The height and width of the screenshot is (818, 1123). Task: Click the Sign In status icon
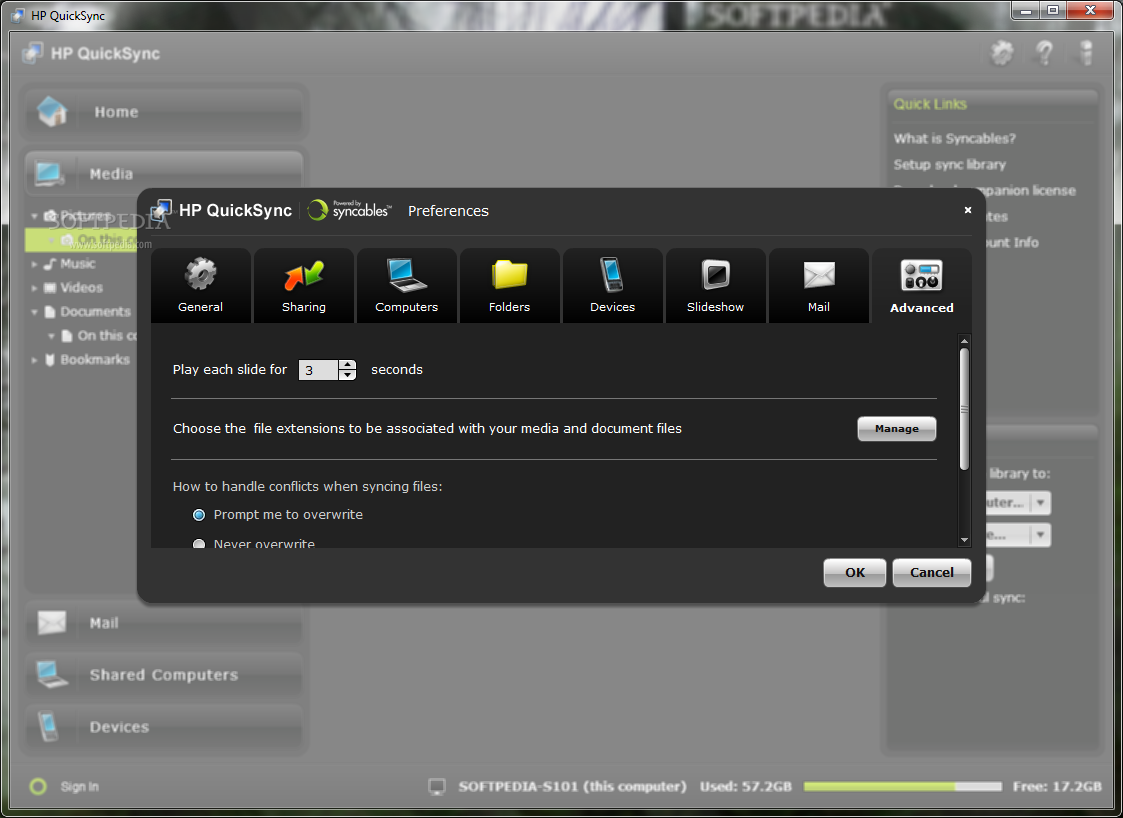[x=38, y=786]
